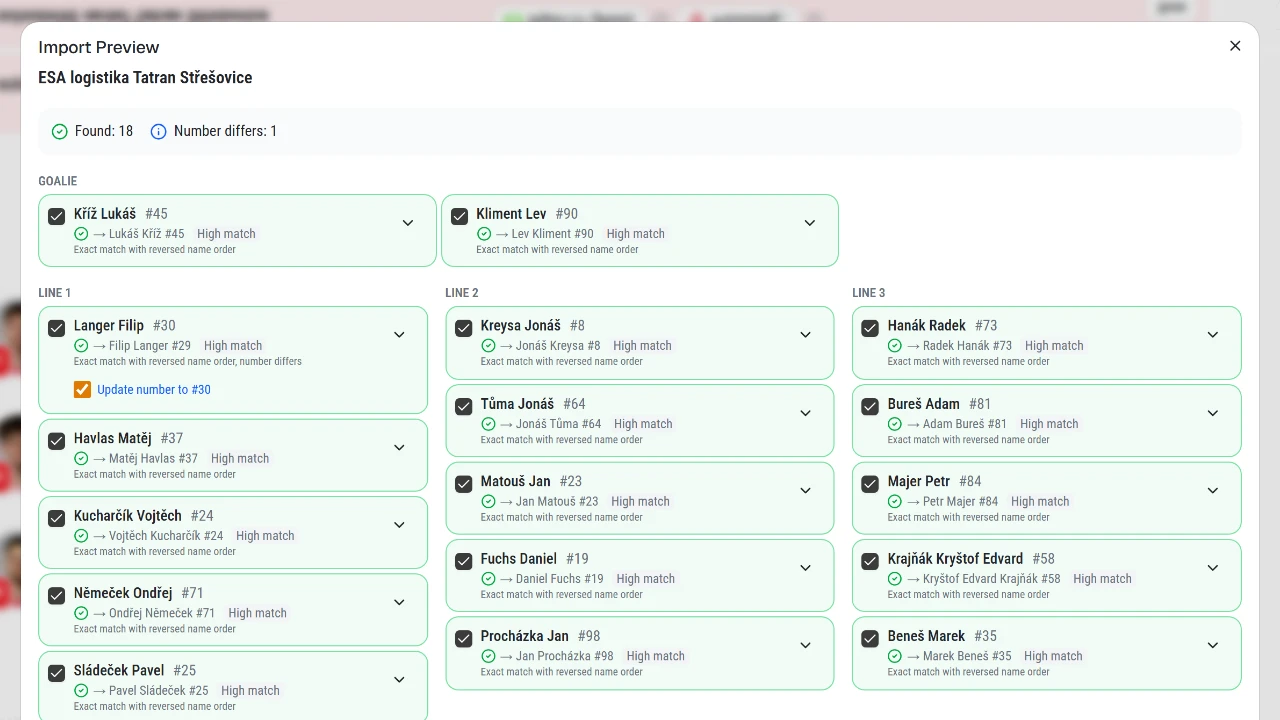This screenshot has width=1280, height=720.
Task: Expand the Němeček Ondřej card chevron
Action: click(399, 602)
